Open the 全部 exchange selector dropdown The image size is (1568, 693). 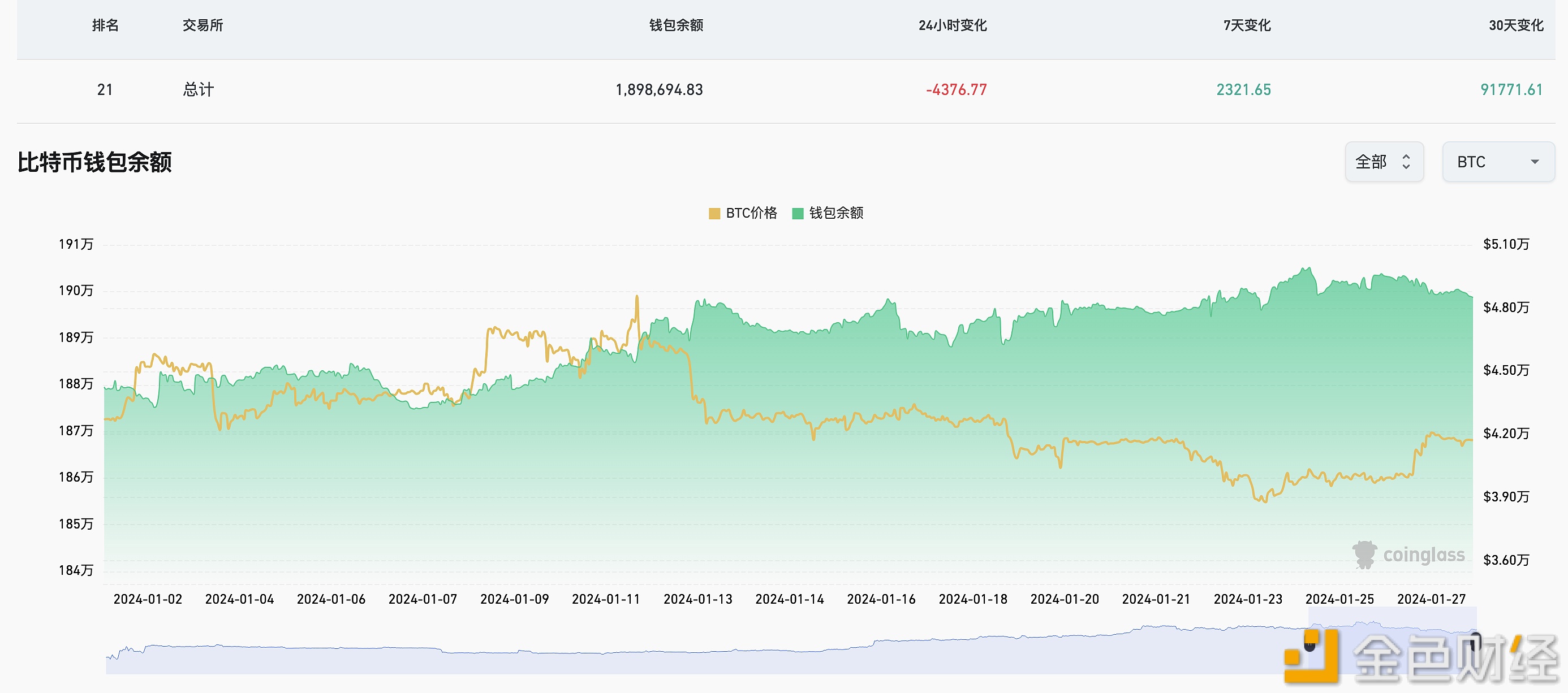pyautogui.click(x=1384, y=162)
